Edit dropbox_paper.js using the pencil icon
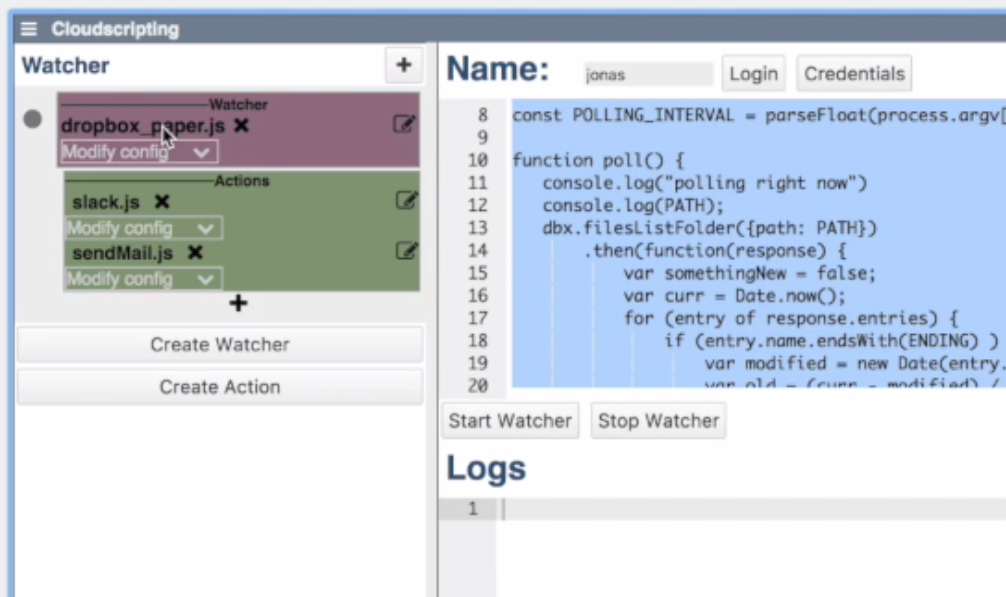1006x597 pixels. click(404, 125)
